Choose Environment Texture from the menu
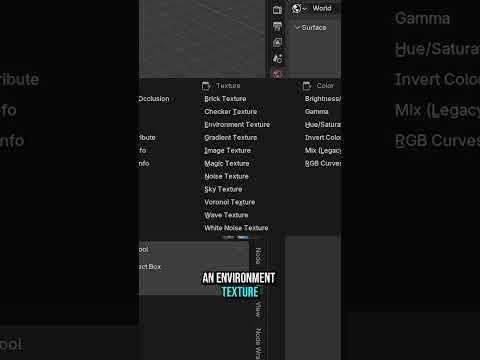480x360 pixels. pos(237,125)
